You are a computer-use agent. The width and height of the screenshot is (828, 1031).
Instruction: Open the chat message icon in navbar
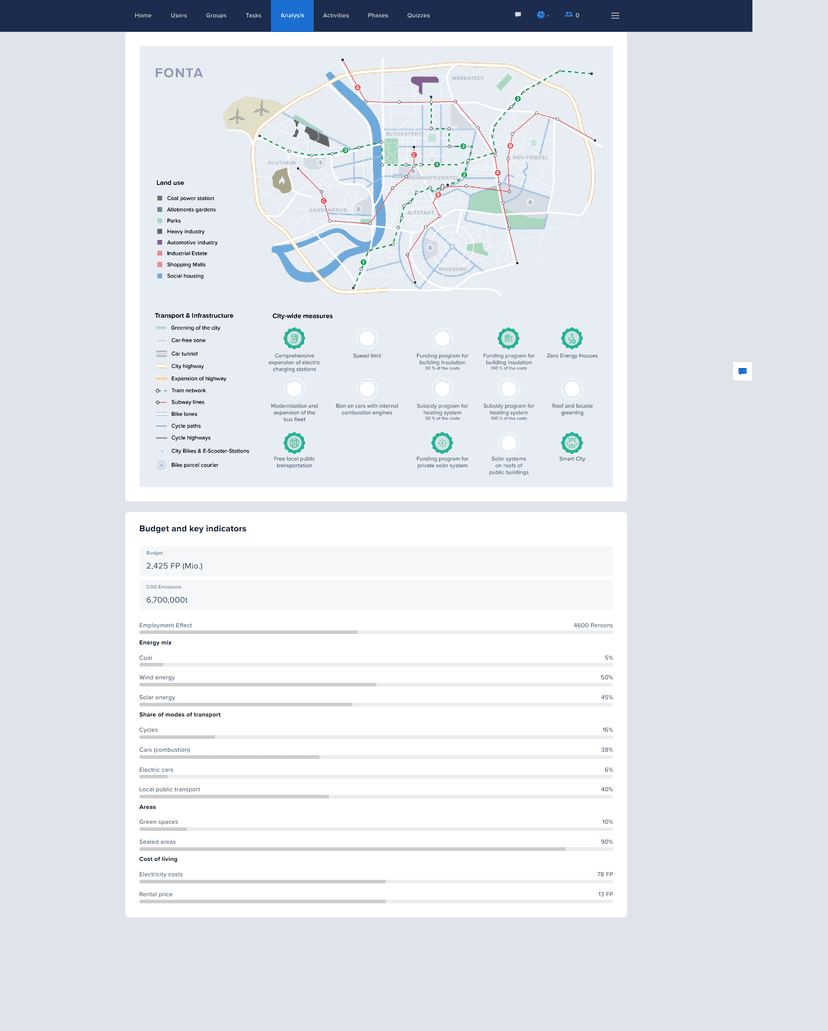pyautogui.click(x=517, y=15)
